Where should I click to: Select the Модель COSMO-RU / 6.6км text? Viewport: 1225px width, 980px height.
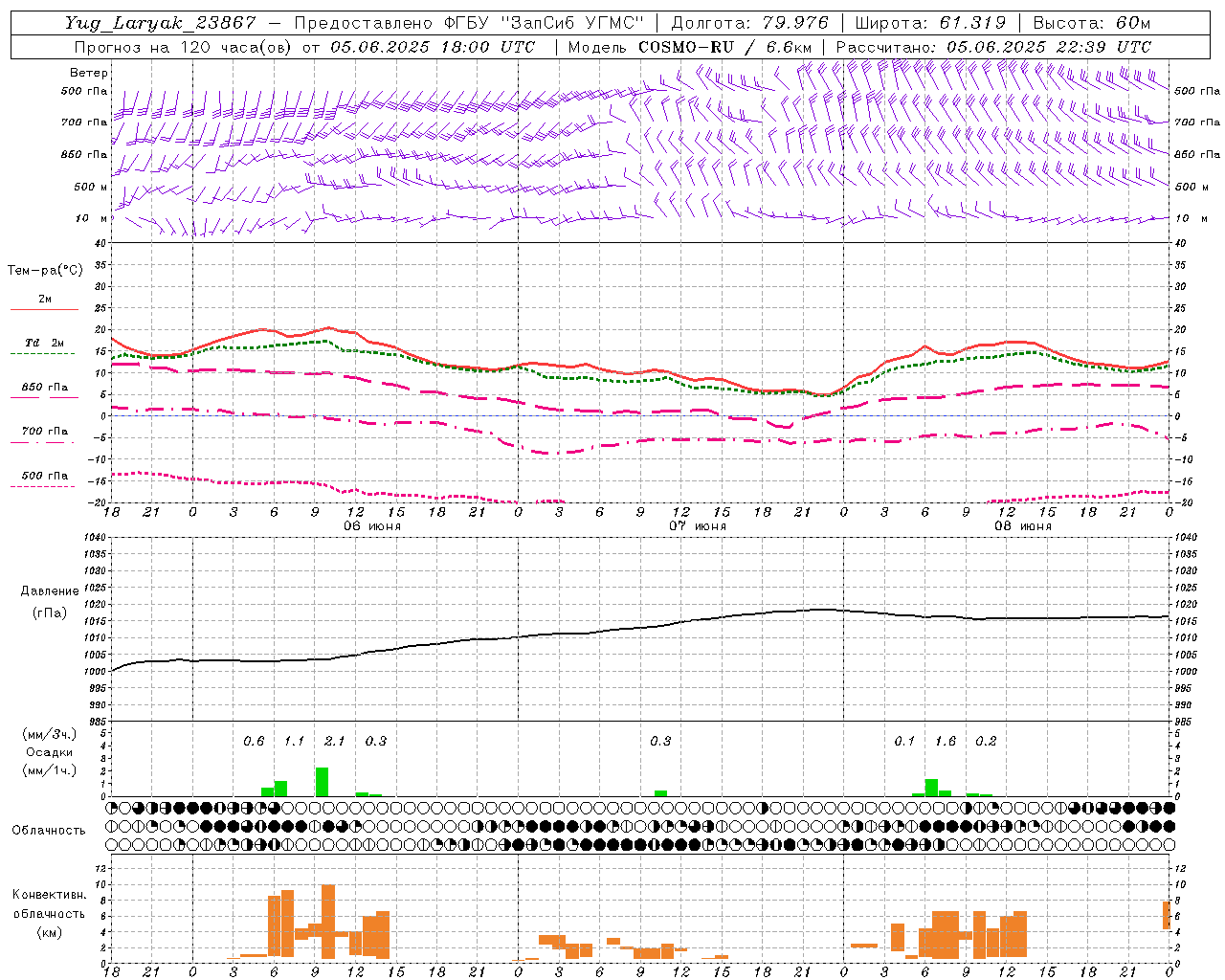[690, 47]
